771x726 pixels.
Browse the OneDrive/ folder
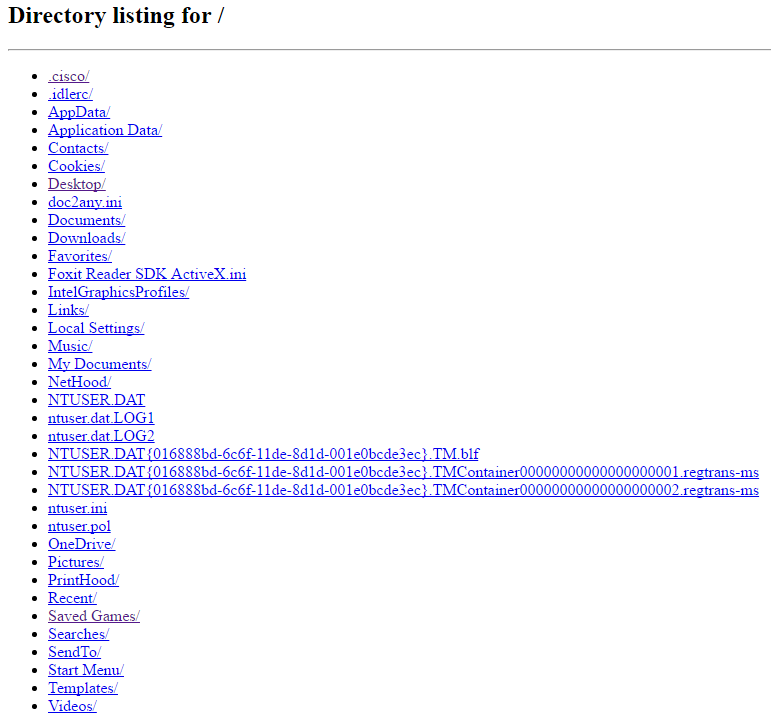(82, 544)
